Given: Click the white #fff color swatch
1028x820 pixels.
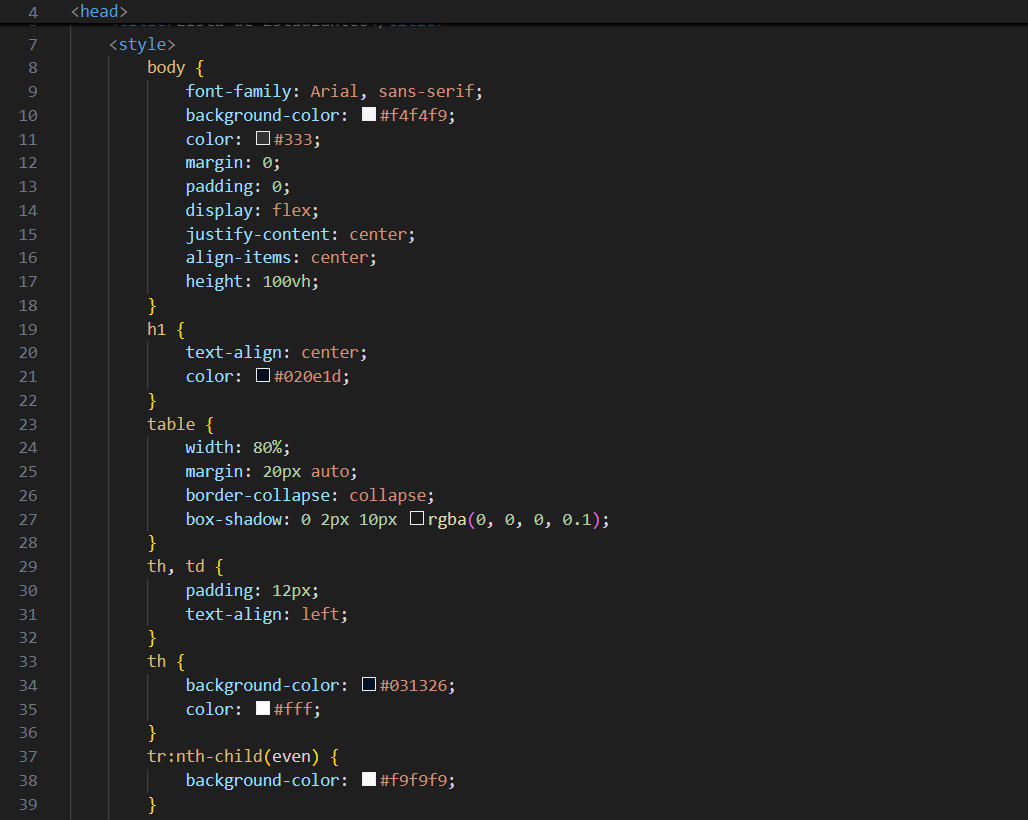Looking at the screenshot, I should pyautogui.click(x=263, y=709).
